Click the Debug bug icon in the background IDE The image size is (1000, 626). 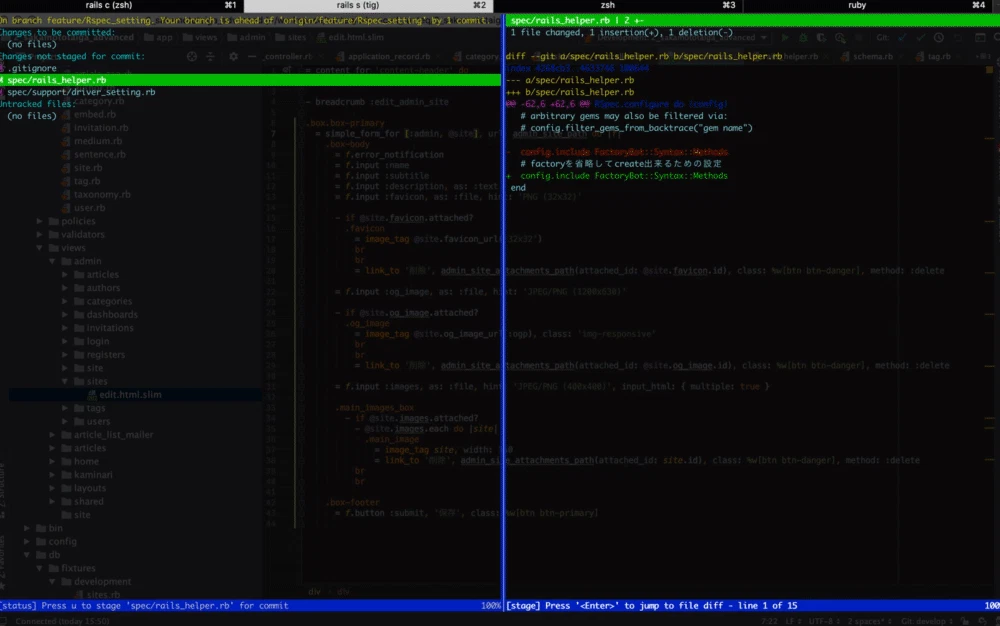[803, 38]
